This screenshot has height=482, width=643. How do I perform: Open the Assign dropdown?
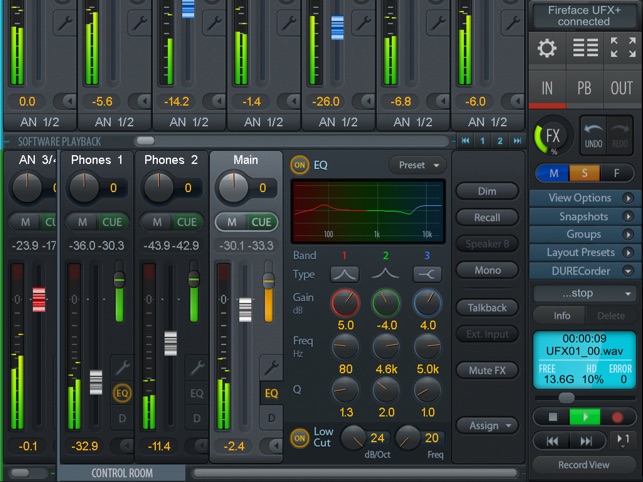click(488, 426)
